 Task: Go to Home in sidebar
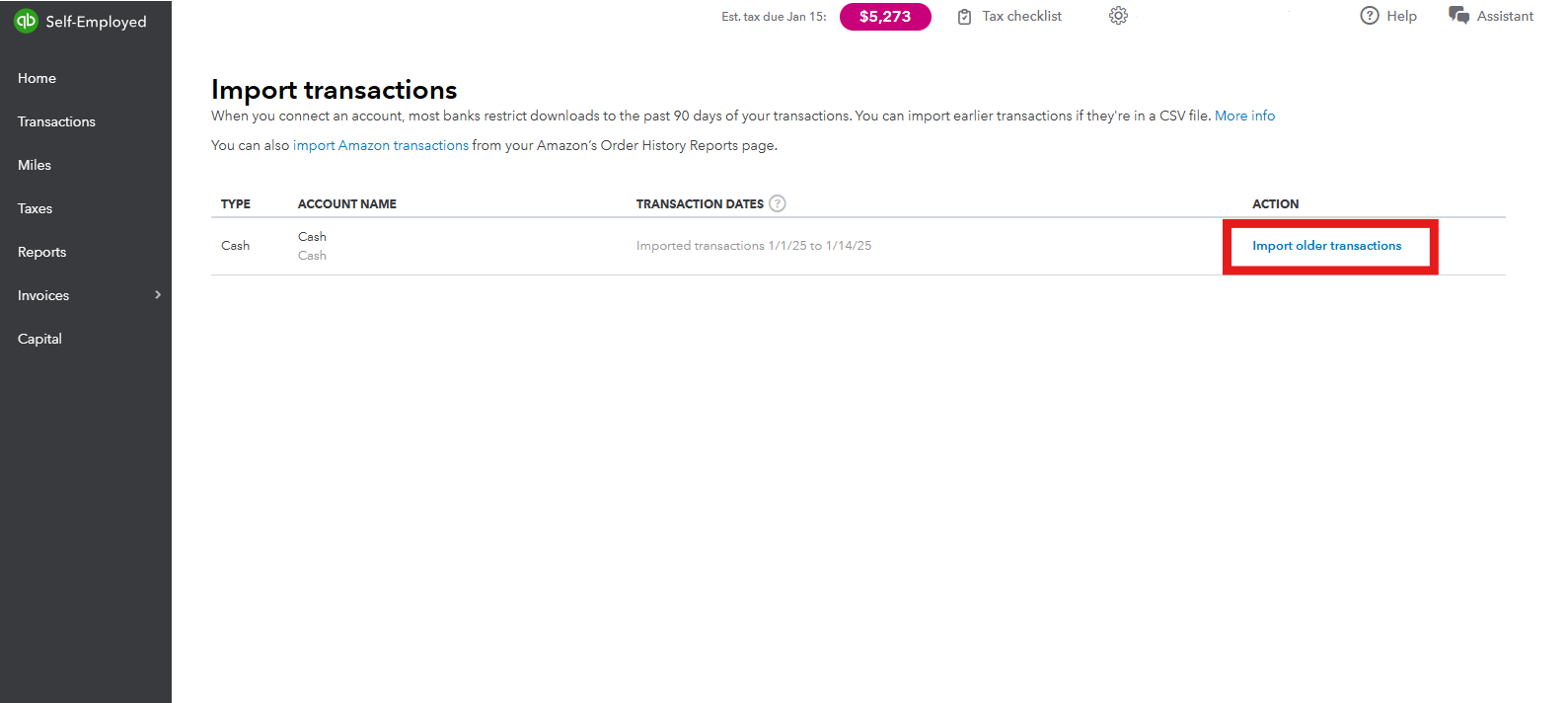pyautogui.click(x=37, y=78)
